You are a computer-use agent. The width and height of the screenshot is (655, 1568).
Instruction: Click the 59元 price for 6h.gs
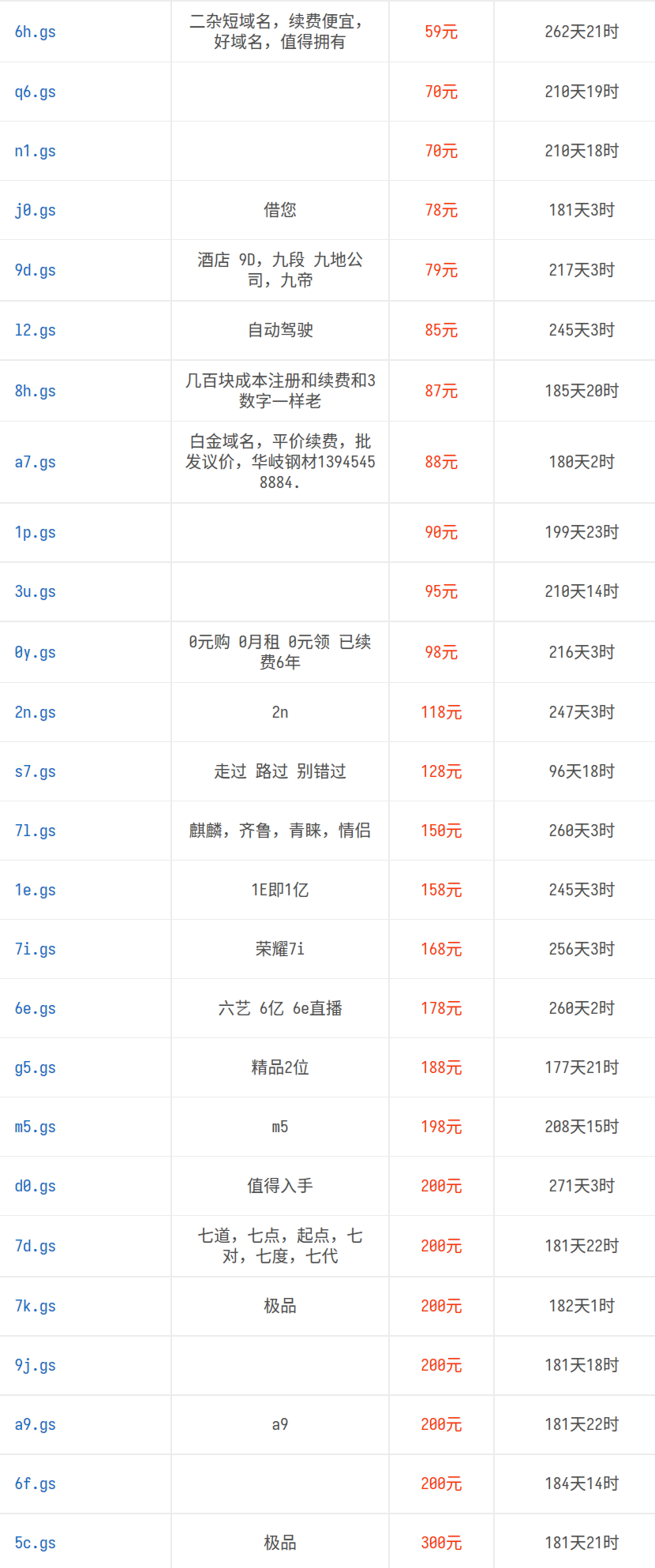441,32
